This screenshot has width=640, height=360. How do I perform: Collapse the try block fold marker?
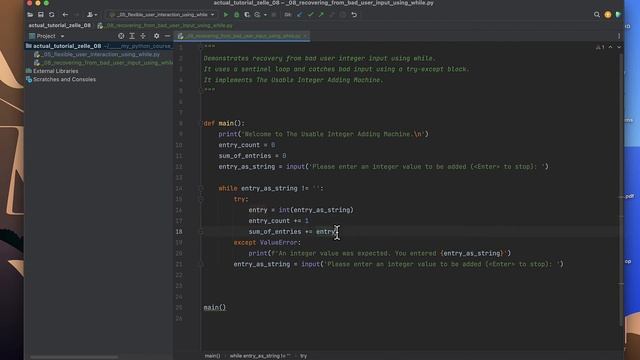coord(201,199)
